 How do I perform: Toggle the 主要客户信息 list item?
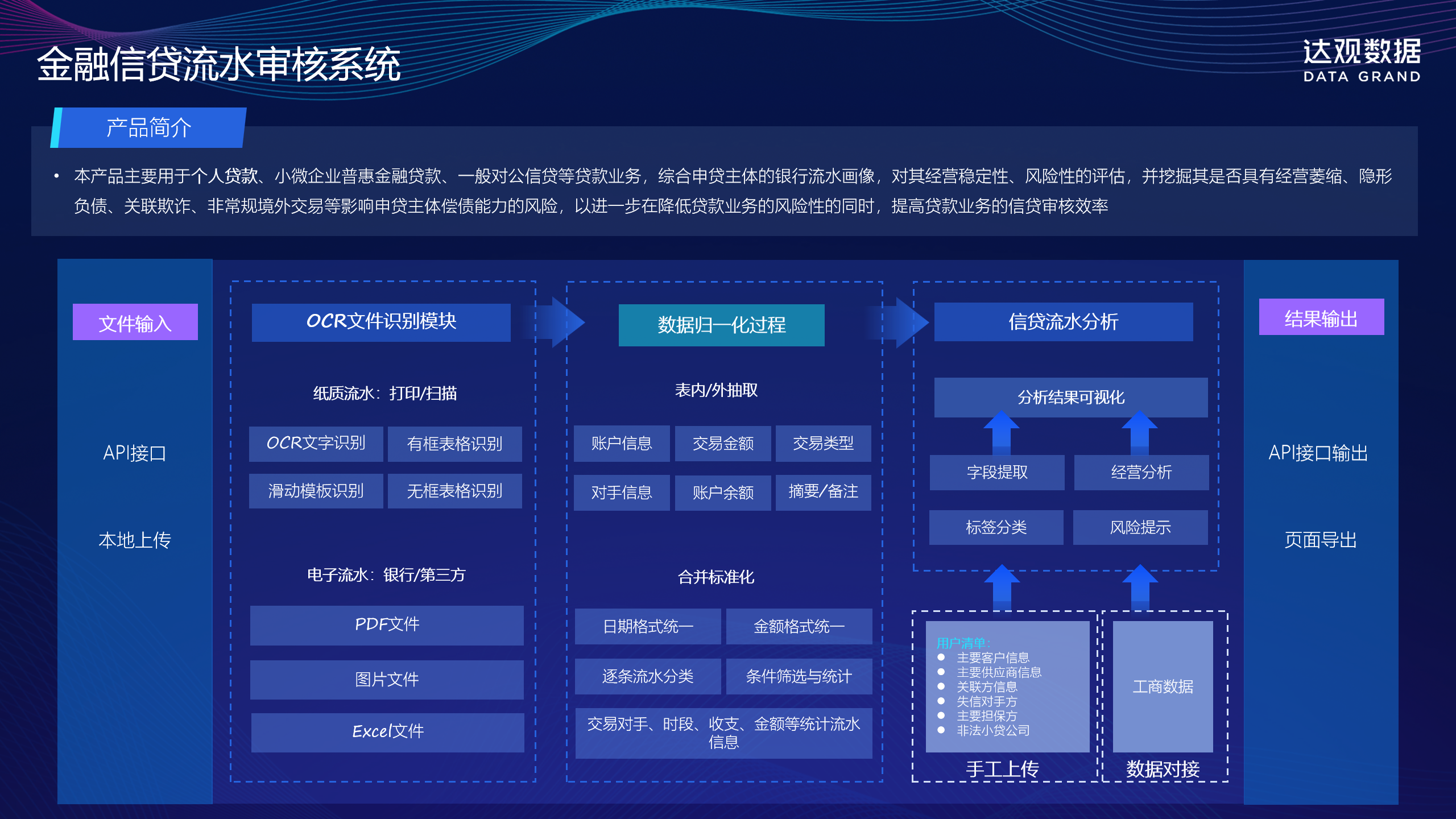[994, 658]
